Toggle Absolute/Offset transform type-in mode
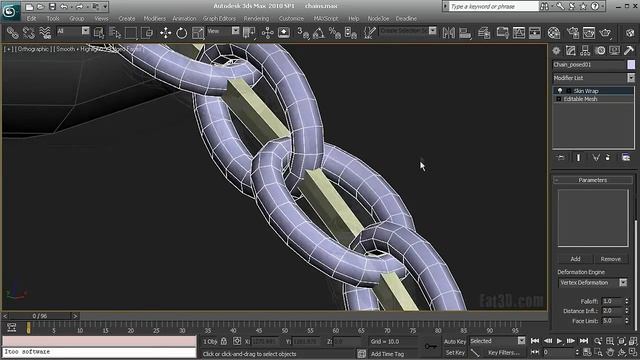 pyautogui.click(x=237, y=341)
